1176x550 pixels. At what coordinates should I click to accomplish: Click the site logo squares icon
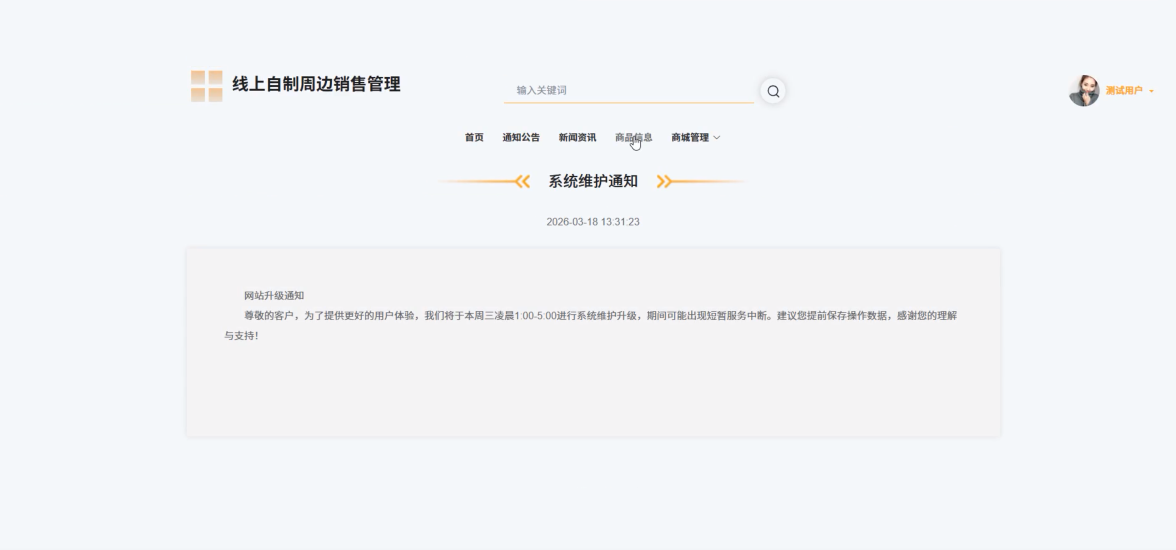206,86
